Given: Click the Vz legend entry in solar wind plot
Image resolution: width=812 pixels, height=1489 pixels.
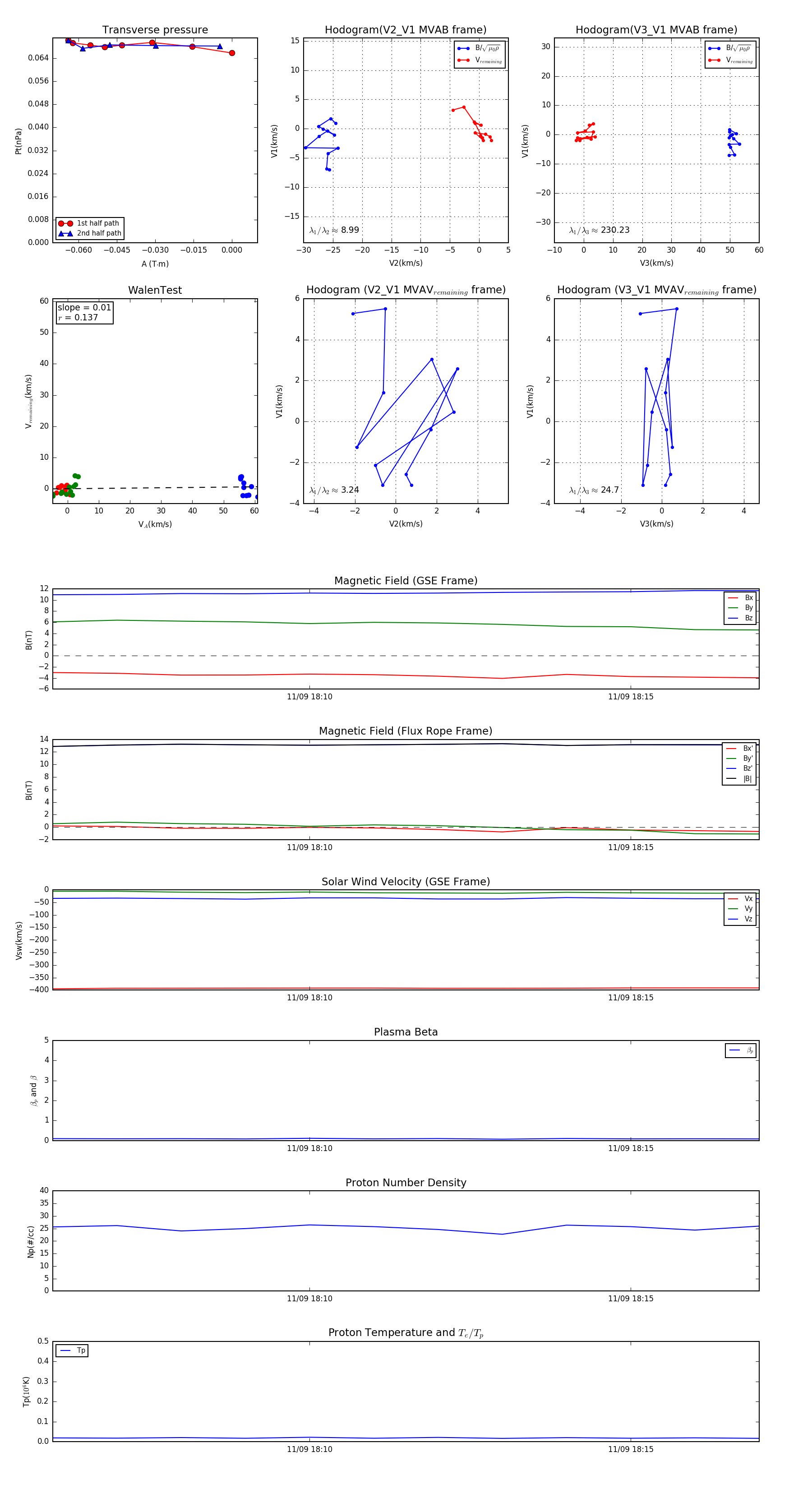Looking at the screenshot, I should pos(740,919).
